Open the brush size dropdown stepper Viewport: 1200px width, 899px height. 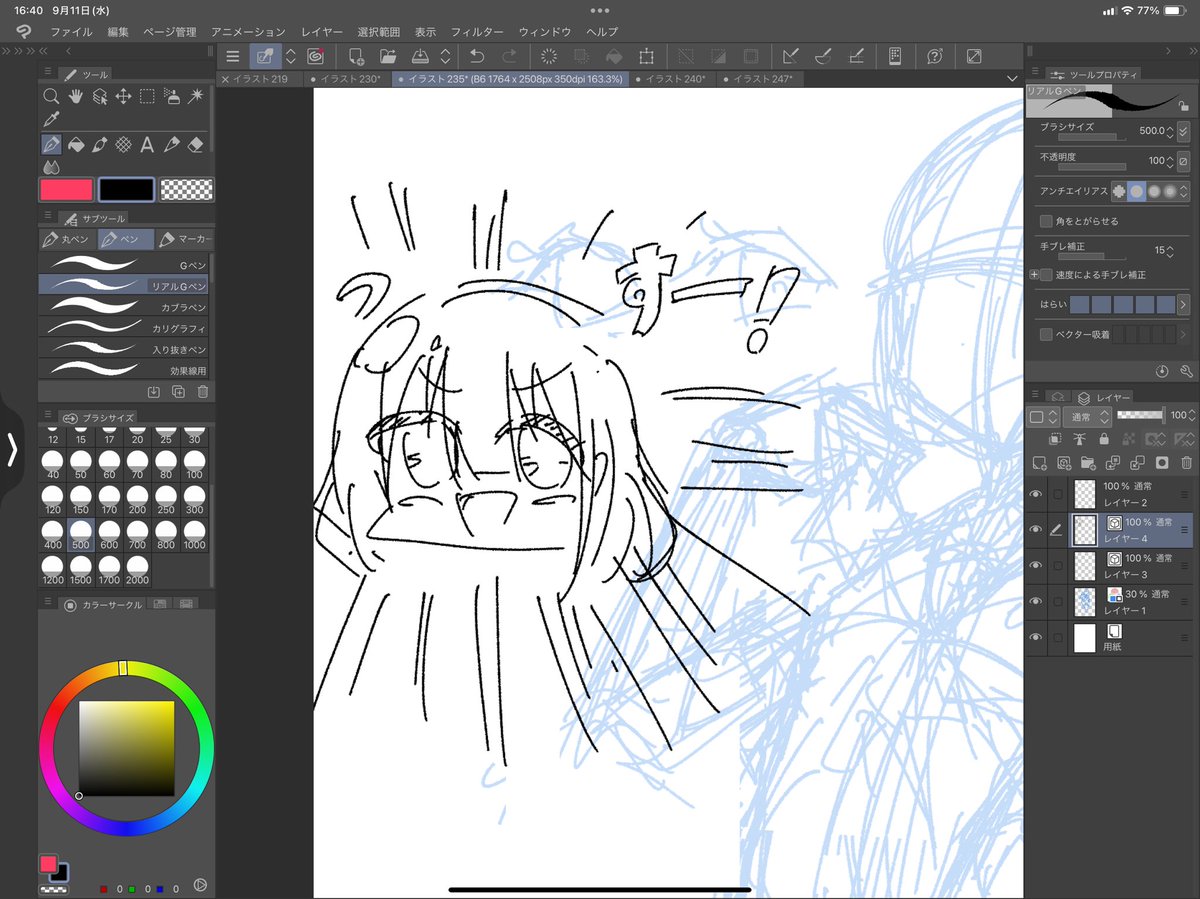[1168, 130]
